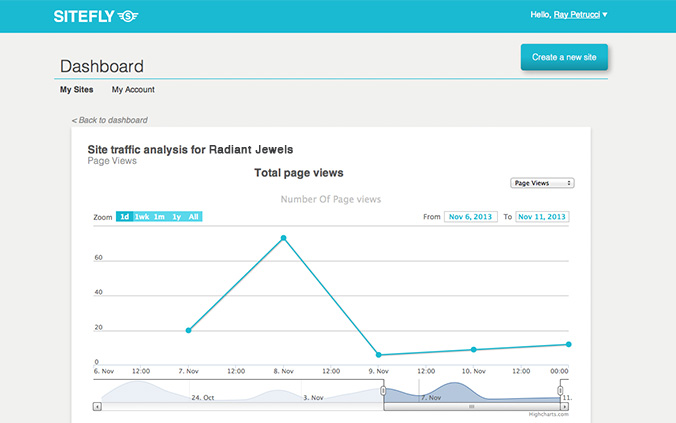This screenshot has width=676, height=423.
Task: Click the Dashboard page heading
Action: click(x=102, y=66)
